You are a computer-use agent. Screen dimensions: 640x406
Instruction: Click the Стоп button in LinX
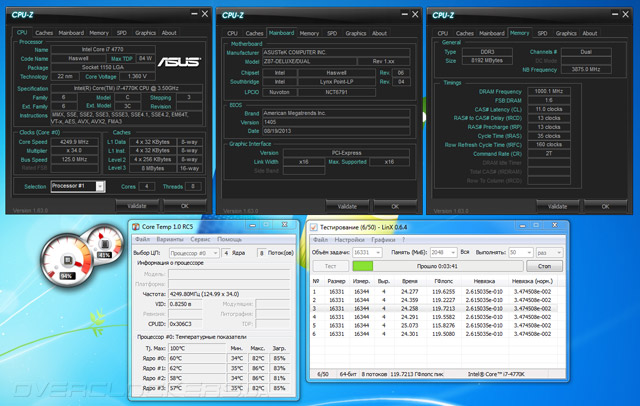pyautogui.click(x=544, y=266)
